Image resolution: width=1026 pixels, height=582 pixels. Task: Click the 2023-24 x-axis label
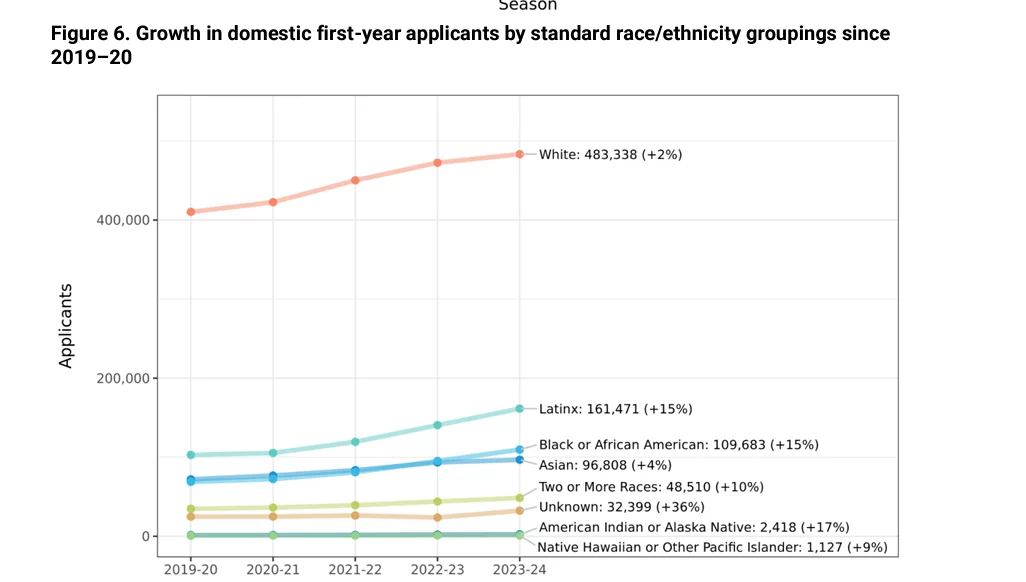520,570
